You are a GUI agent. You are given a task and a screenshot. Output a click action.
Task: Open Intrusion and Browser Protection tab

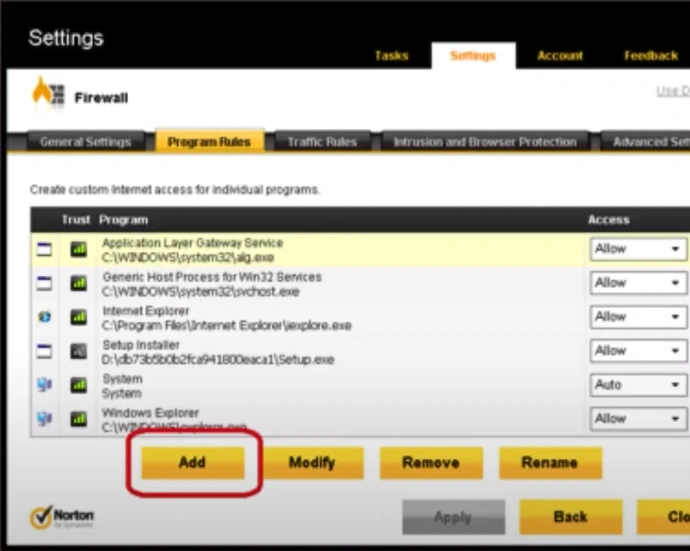pos(485,142)
